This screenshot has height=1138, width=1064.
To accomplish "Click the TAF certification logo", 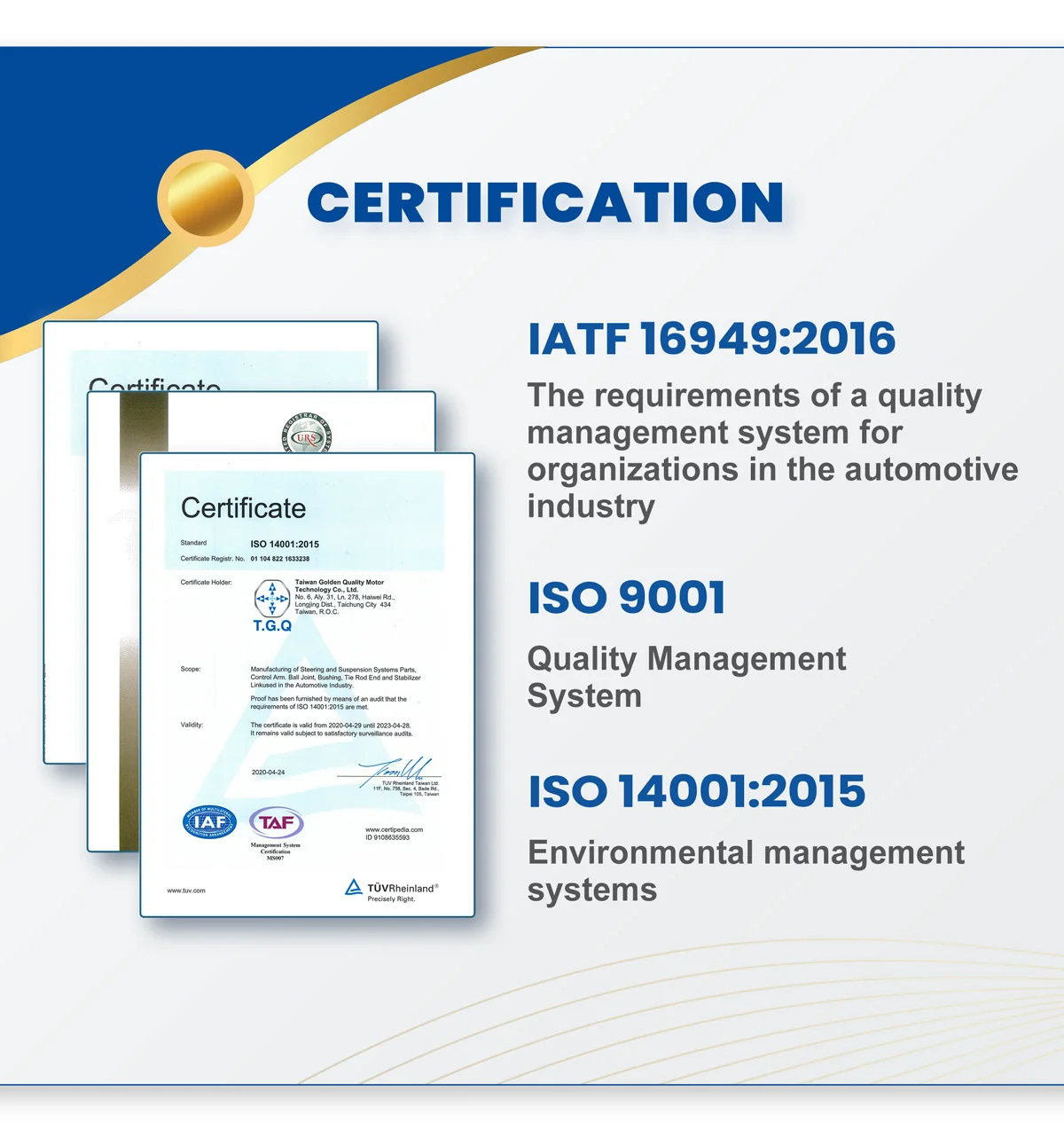I will tap(276, 823).
